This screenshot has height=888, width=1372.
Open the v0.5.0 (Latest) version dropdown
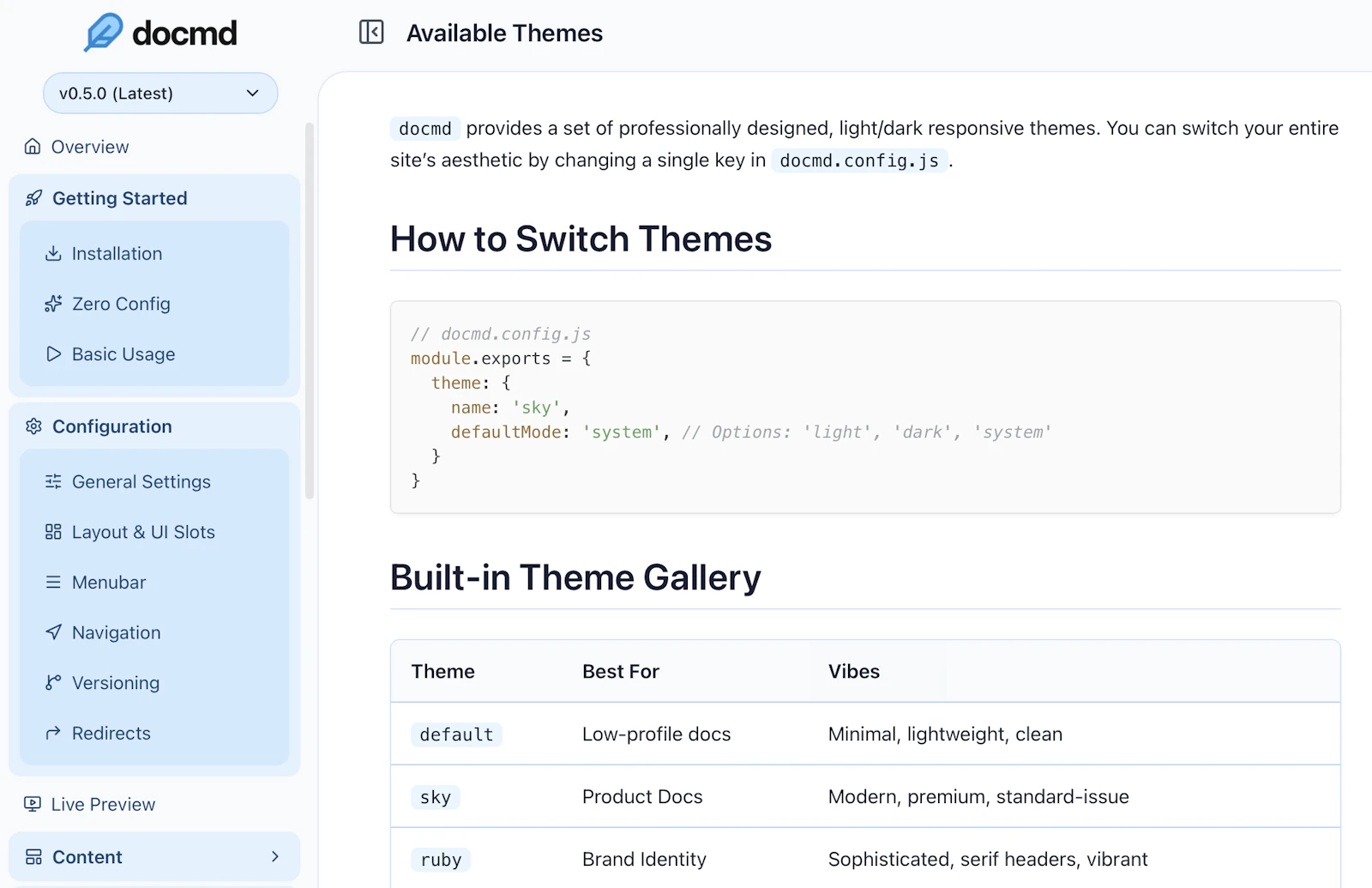click(x=160, y=93)
